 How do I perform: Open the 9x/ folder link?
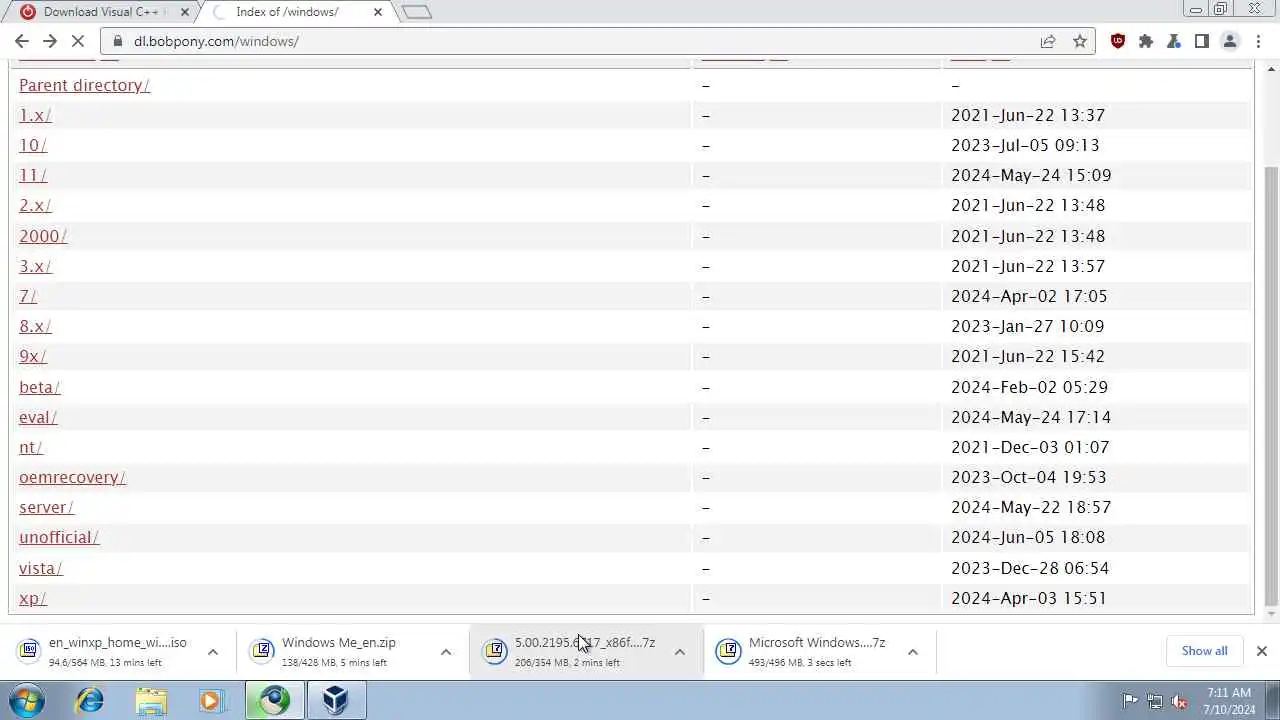(33, 356)
